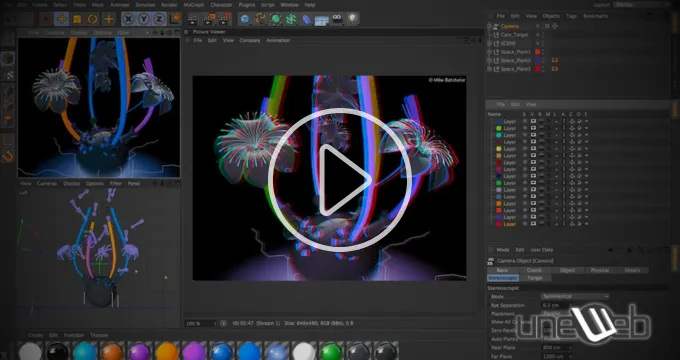The width and height of the screenshot is (680, 360).
Task: Toggle the Z axis lock button
Action: click(x=159, y=19)
